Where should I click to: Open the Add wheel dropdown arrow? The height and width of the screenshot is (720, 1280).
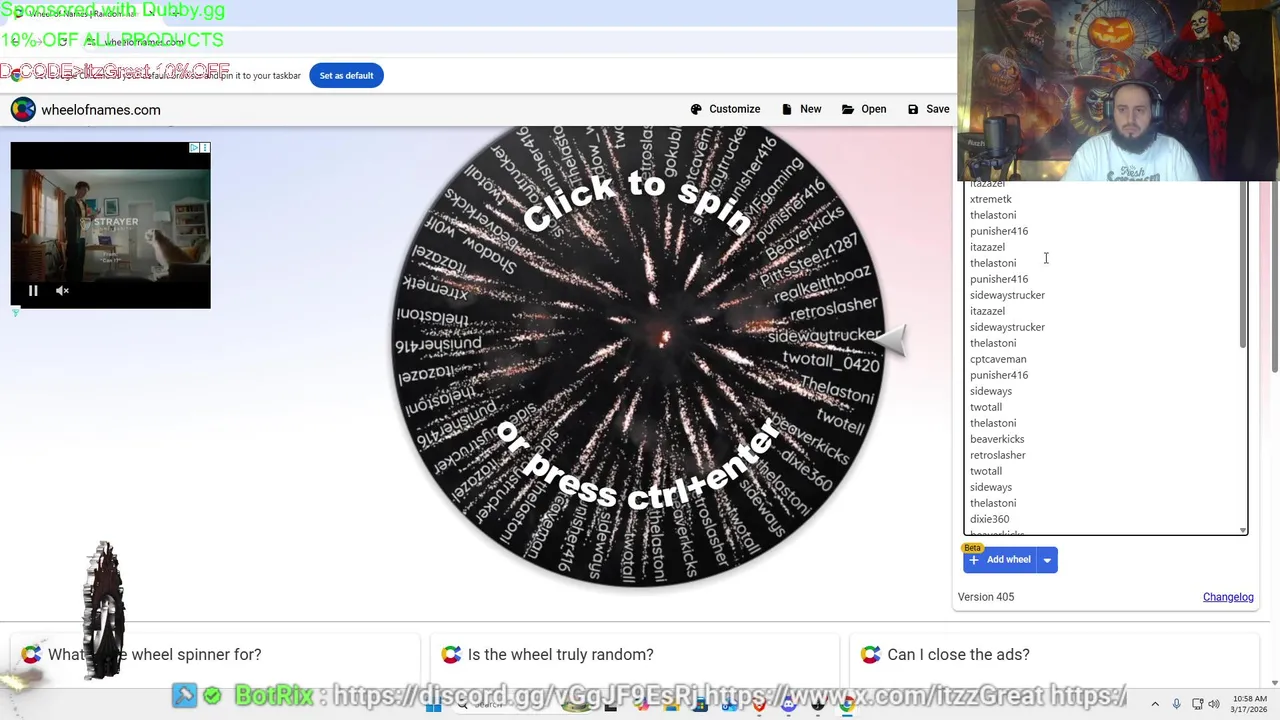[x=1047, y=560]
